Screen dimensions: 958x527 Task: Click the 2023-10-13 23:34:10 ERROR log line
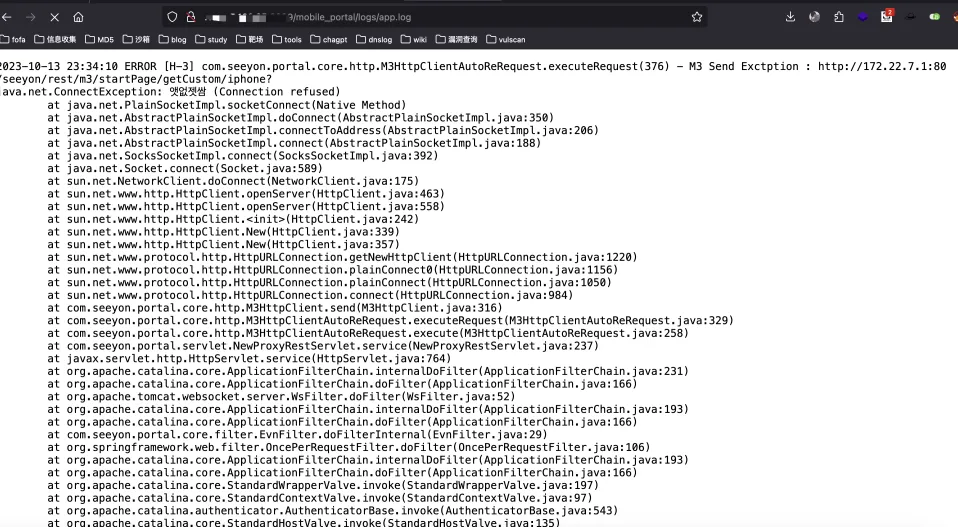(473, 67)
